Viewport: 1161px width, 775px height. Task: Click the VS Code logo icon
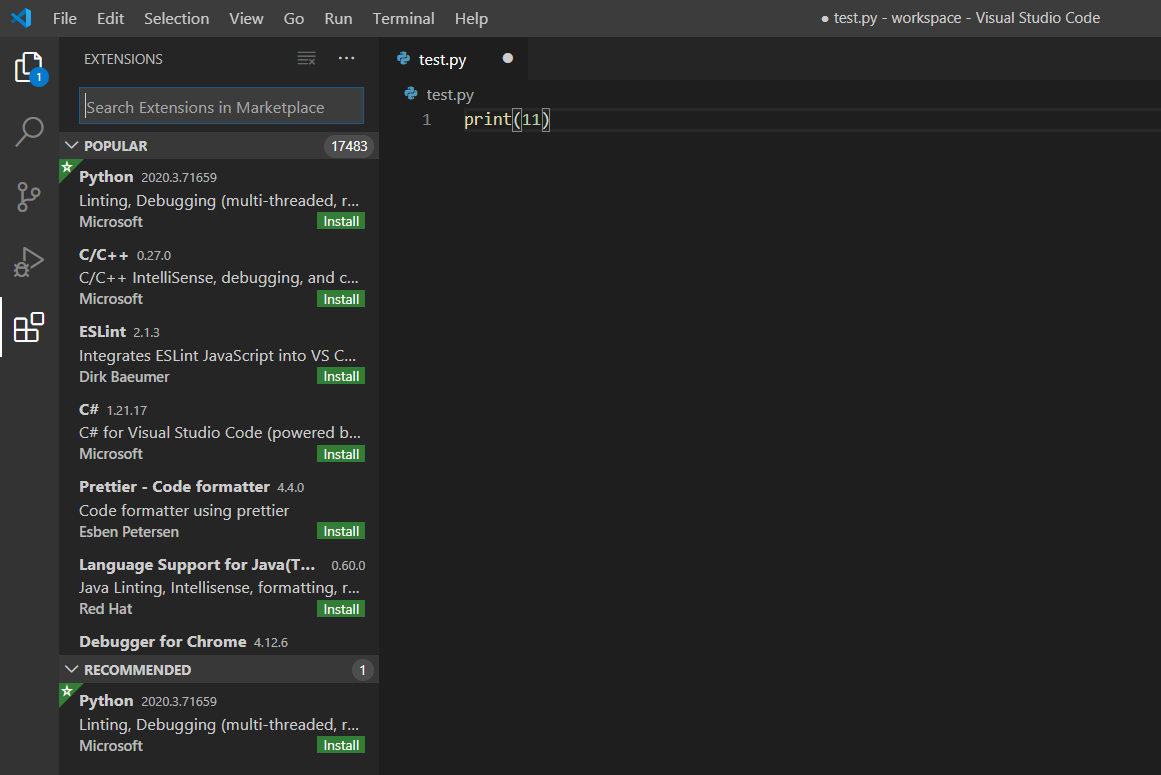(21, 18)
